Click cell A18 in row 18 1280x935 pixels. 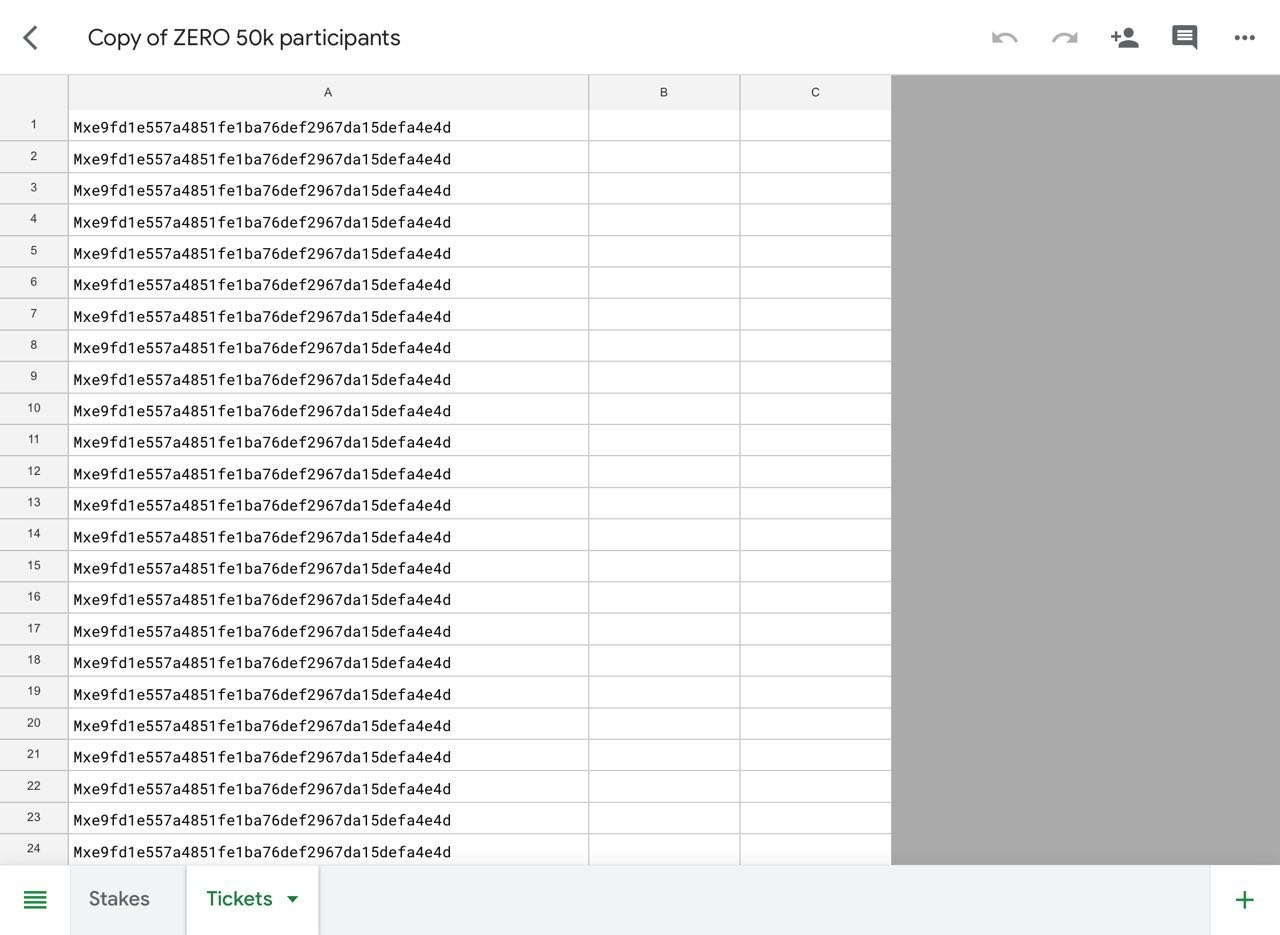(328, 662)
